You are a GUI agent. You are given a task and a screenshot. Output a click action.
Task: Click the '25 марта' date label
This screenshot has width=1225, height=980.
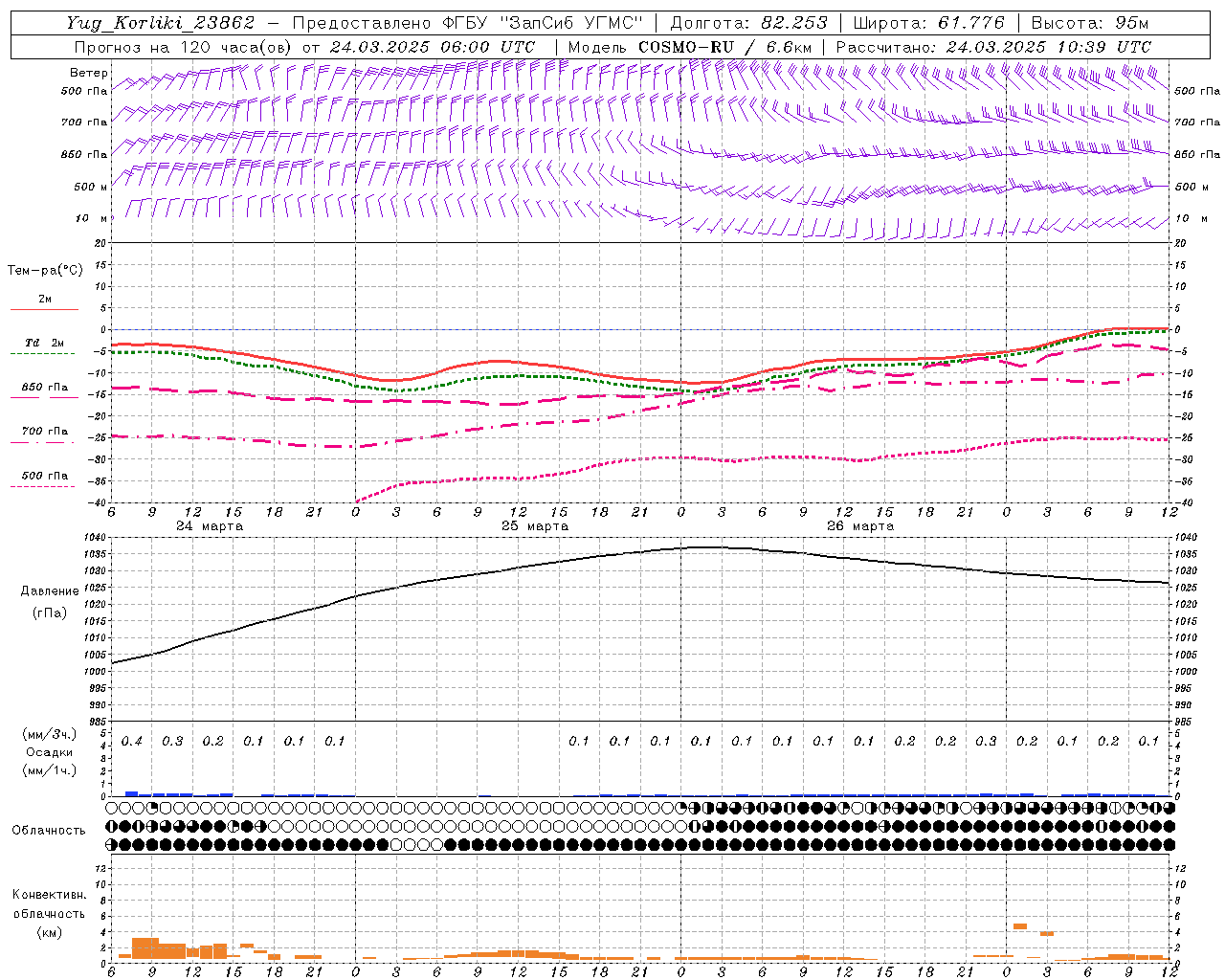(535, 526)
